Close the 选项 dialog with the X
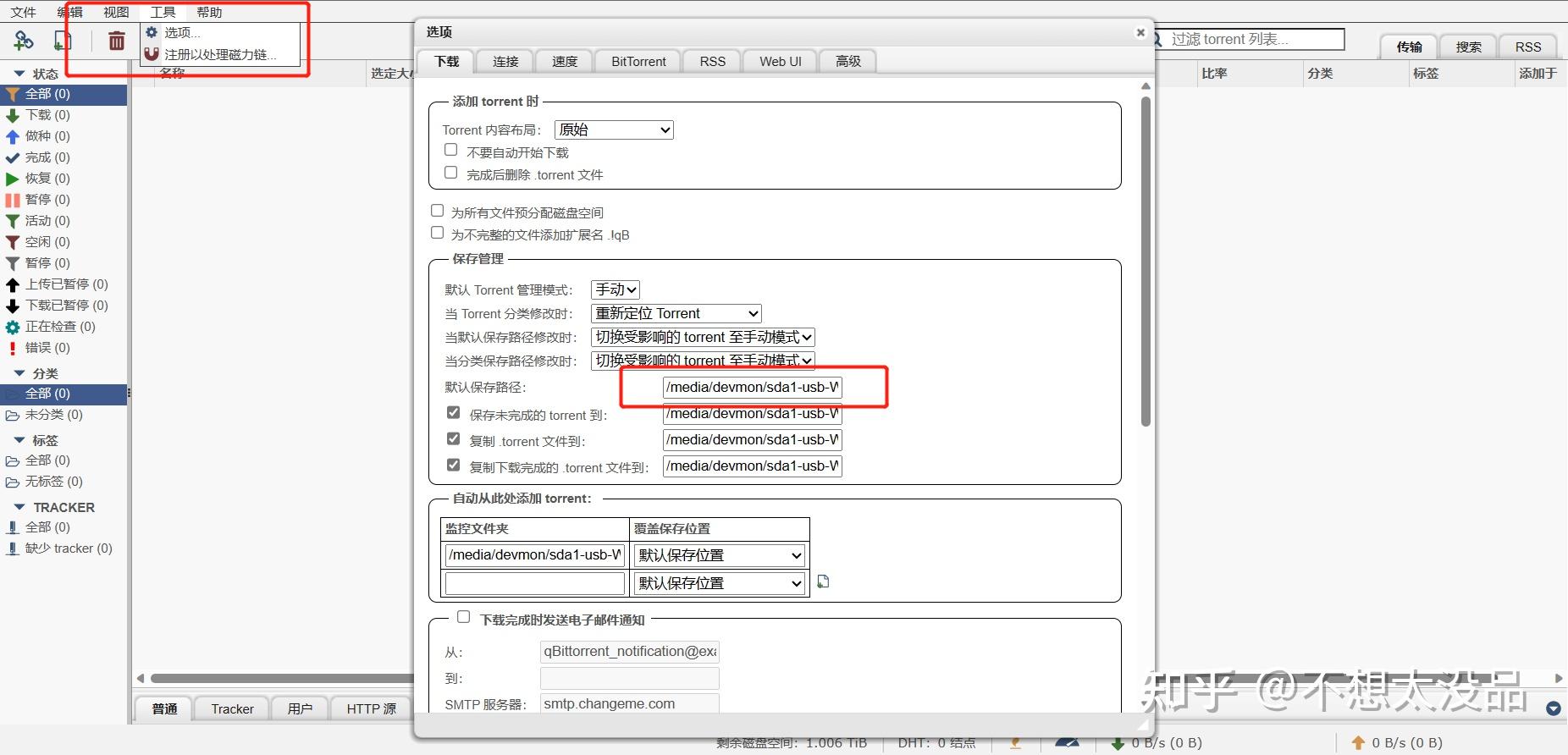 (1140, 32)
